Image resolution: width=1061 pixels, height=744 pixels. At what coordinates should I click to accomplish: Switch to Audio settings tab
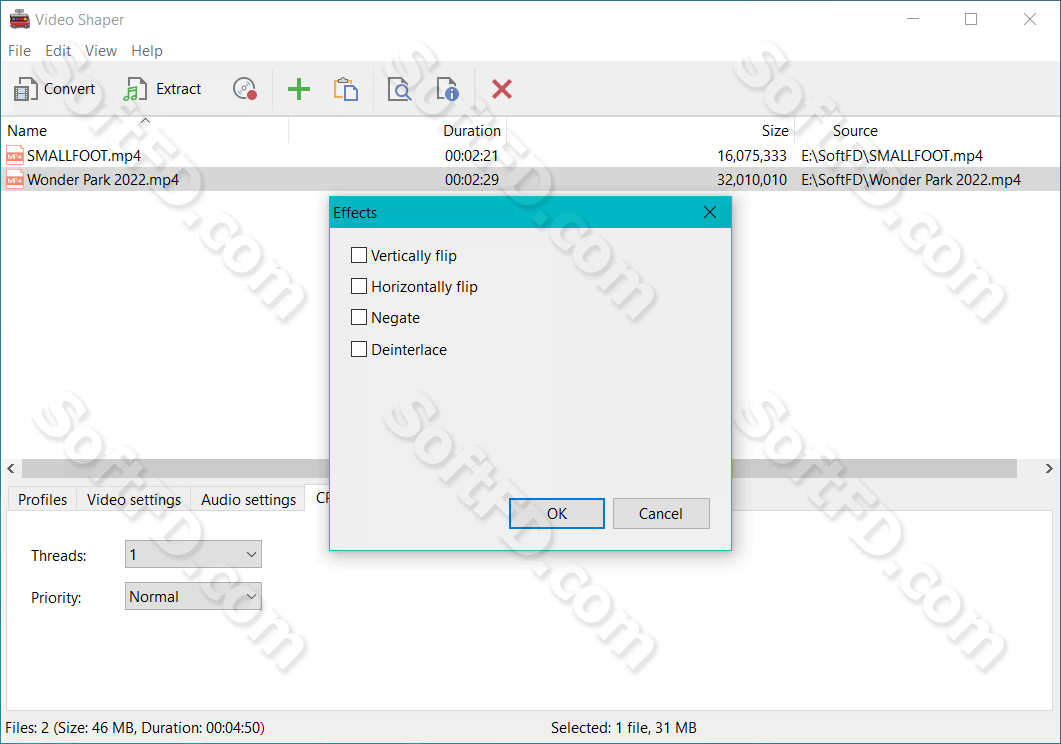tap(248, 499)
